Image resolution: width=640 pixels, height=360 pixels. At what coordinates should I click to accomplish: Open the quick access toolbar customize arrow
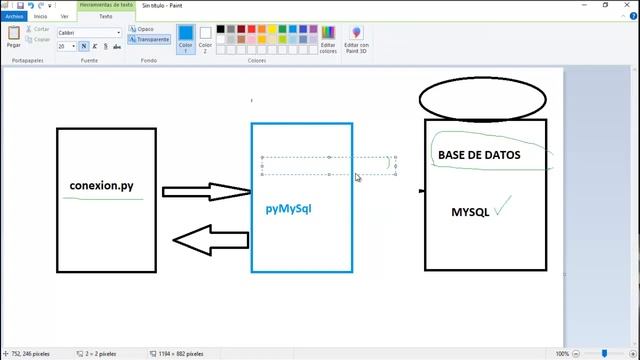coord(50,6)
